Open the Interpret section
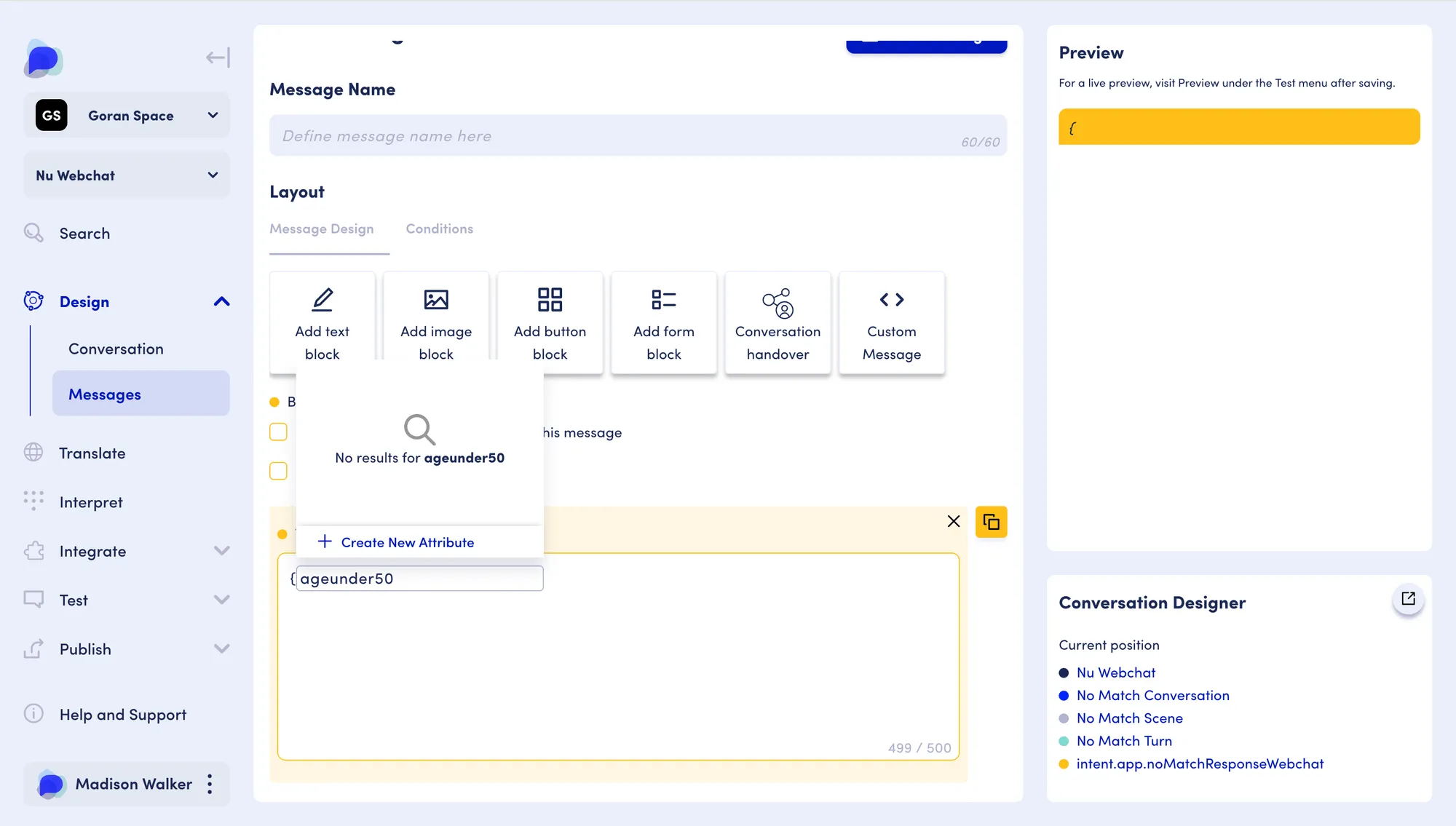The height and width of the screenshot is (826, 1456). pyautogui.click(x=91, y=502)
